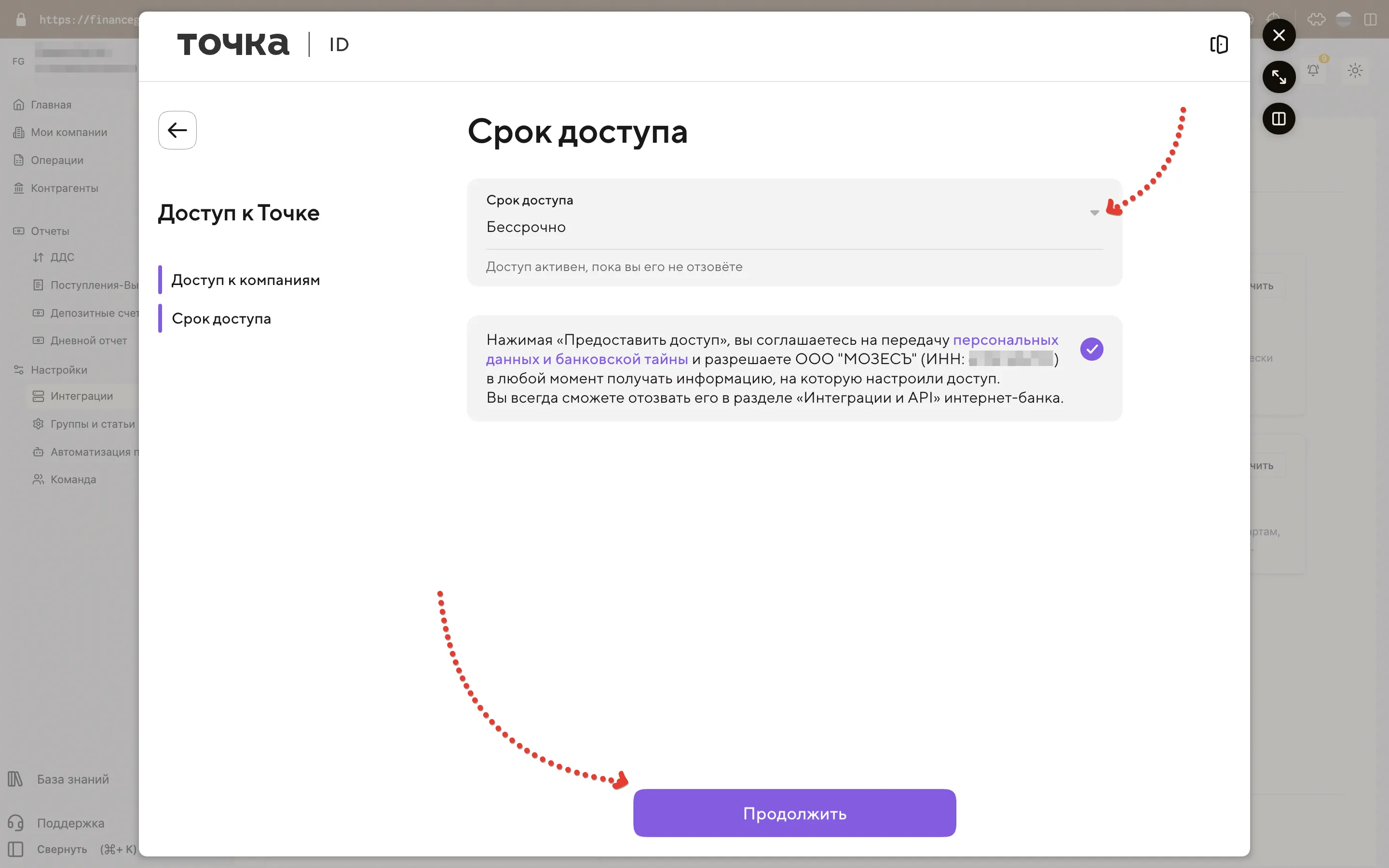Go back with the arrow button
The height and width of the screenshot is (868, 1389).
(x=177, y=130)
